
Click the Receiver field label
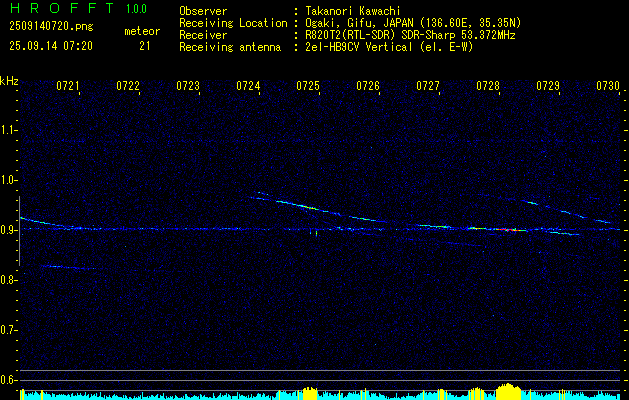pyautogui.click(x=203, y=35)
